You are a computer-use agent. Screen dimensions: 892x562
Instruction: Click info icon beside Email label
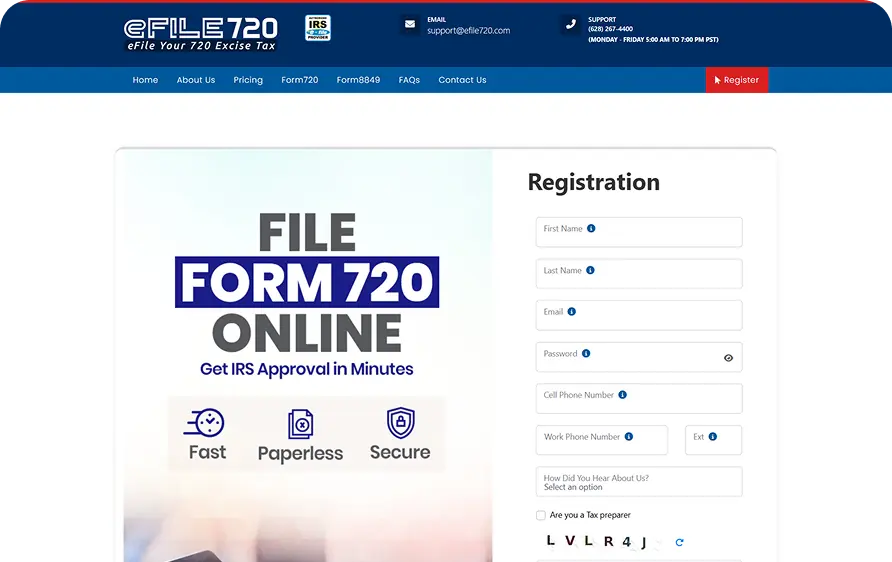pos(572,312)
